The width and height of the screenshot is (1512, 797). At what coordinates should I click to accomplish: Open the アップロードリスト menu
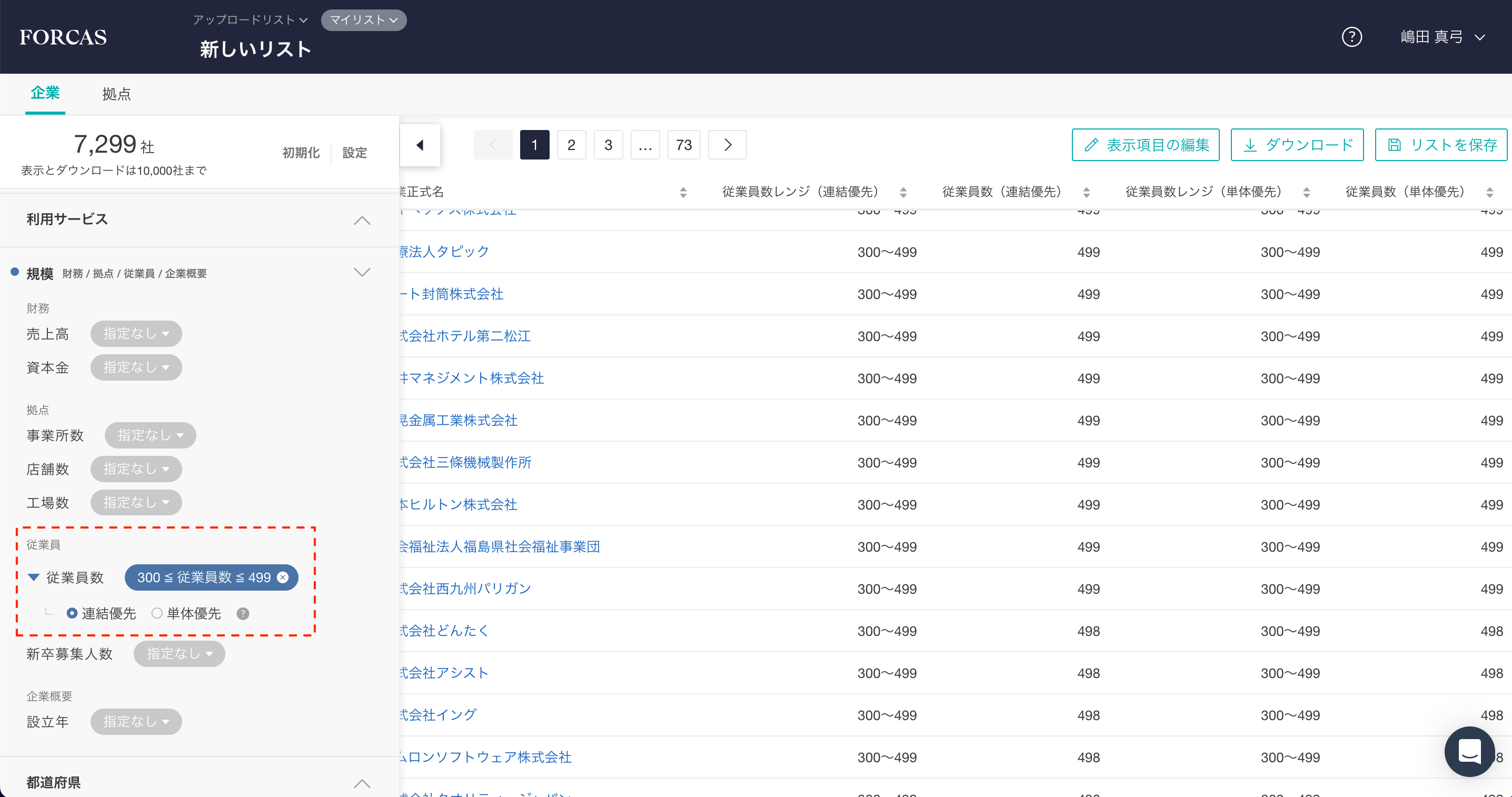(x=250, y=20)
